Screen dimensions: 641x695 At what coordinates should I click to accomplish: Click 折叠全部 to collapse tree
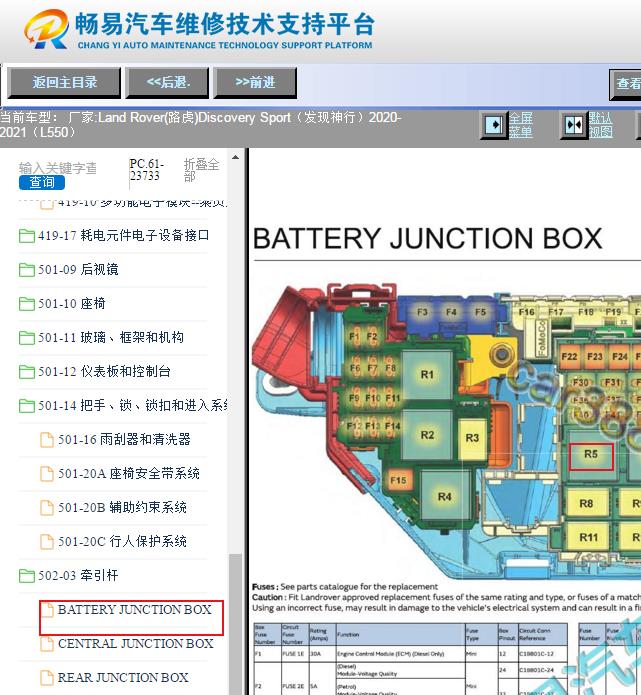[201, 170]
